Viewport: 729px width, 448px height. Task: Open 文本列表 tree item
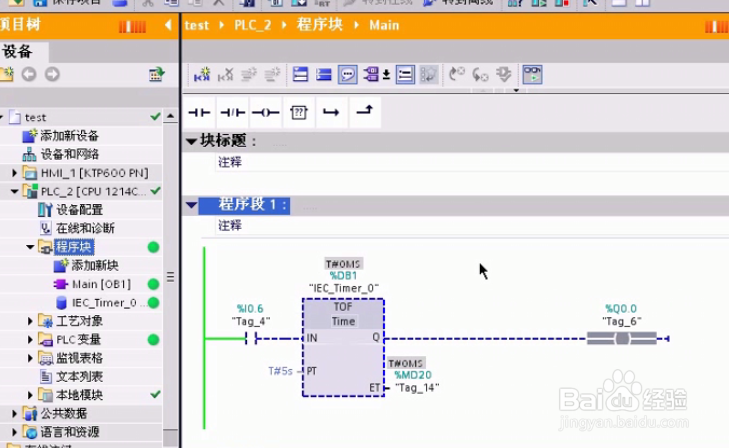pos(79,376)
